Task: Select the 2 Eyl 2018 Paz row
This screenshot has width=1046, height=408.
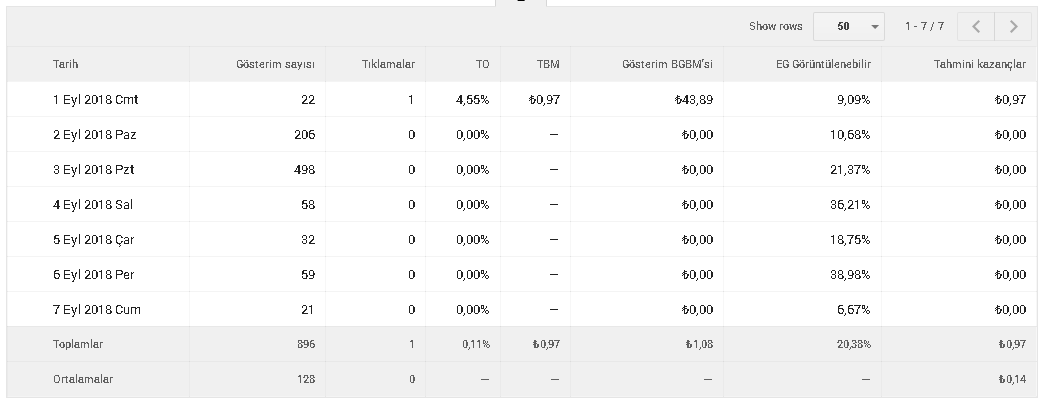Action: tap(522, 135)
